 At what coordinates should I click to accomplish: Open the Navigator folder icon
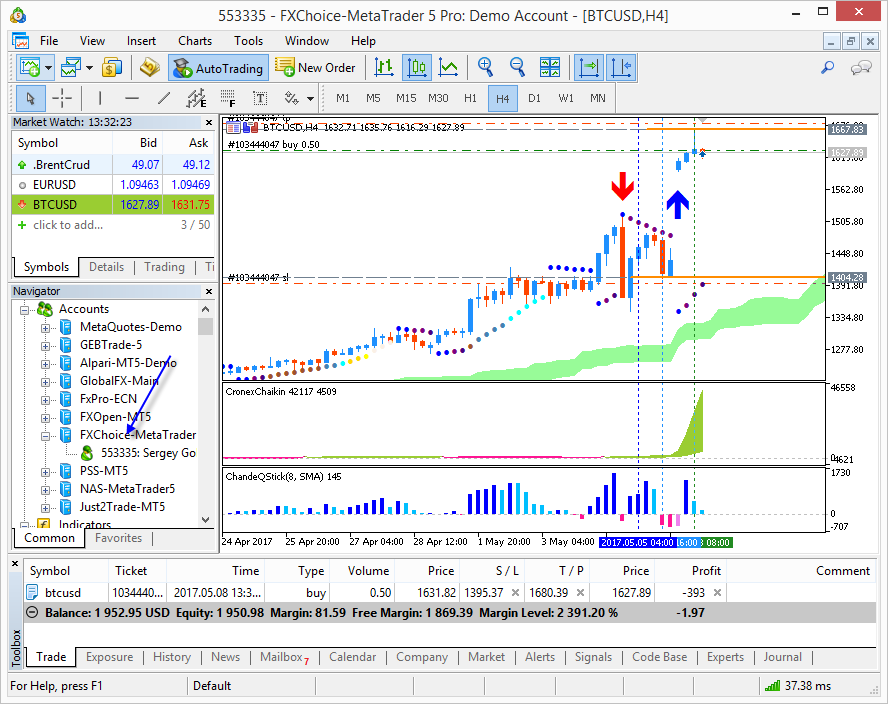pyautogui.click(x=150, y=68)
